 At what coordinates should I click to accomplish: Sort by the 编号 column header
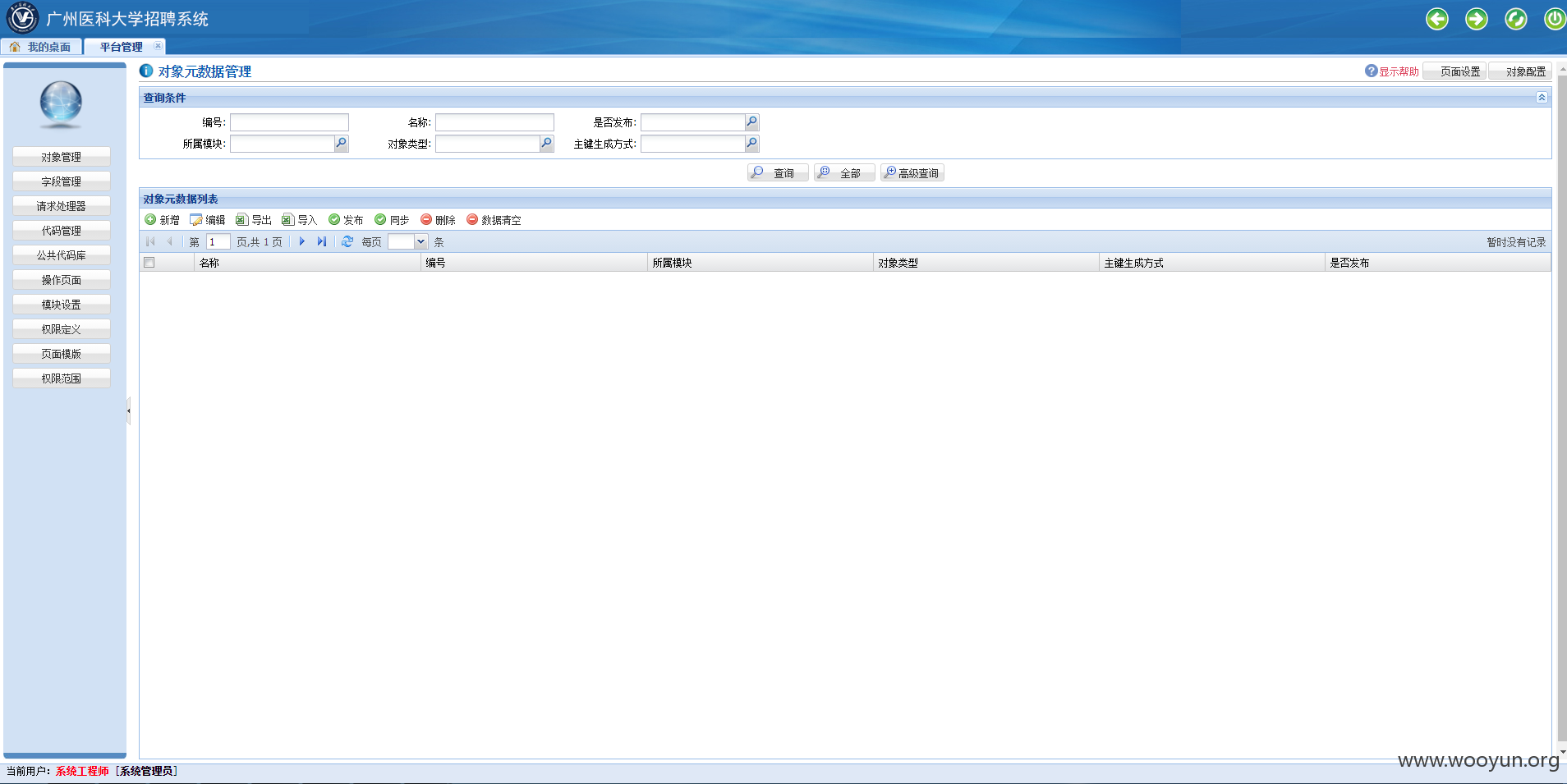tap(534, 263)
